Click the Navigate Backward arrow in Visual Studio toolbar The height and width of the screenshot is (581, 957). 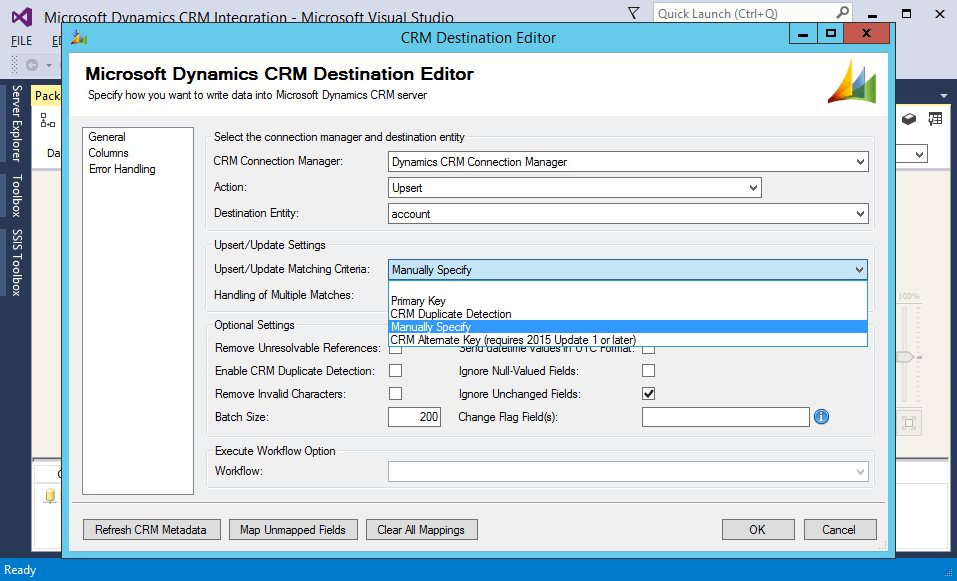pos(32,64)
